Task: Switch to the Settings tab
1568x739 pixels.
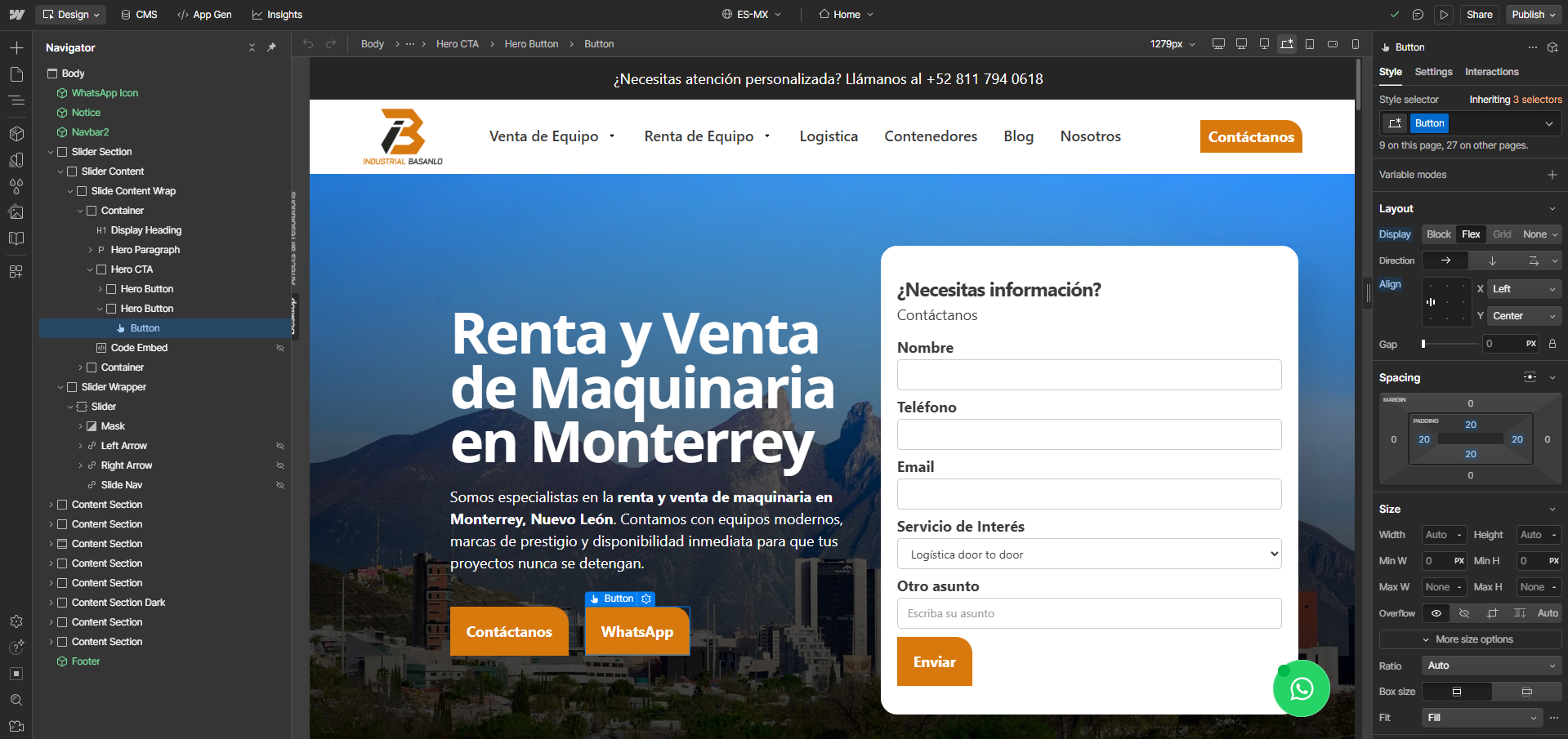Action: pos(1433,72)
